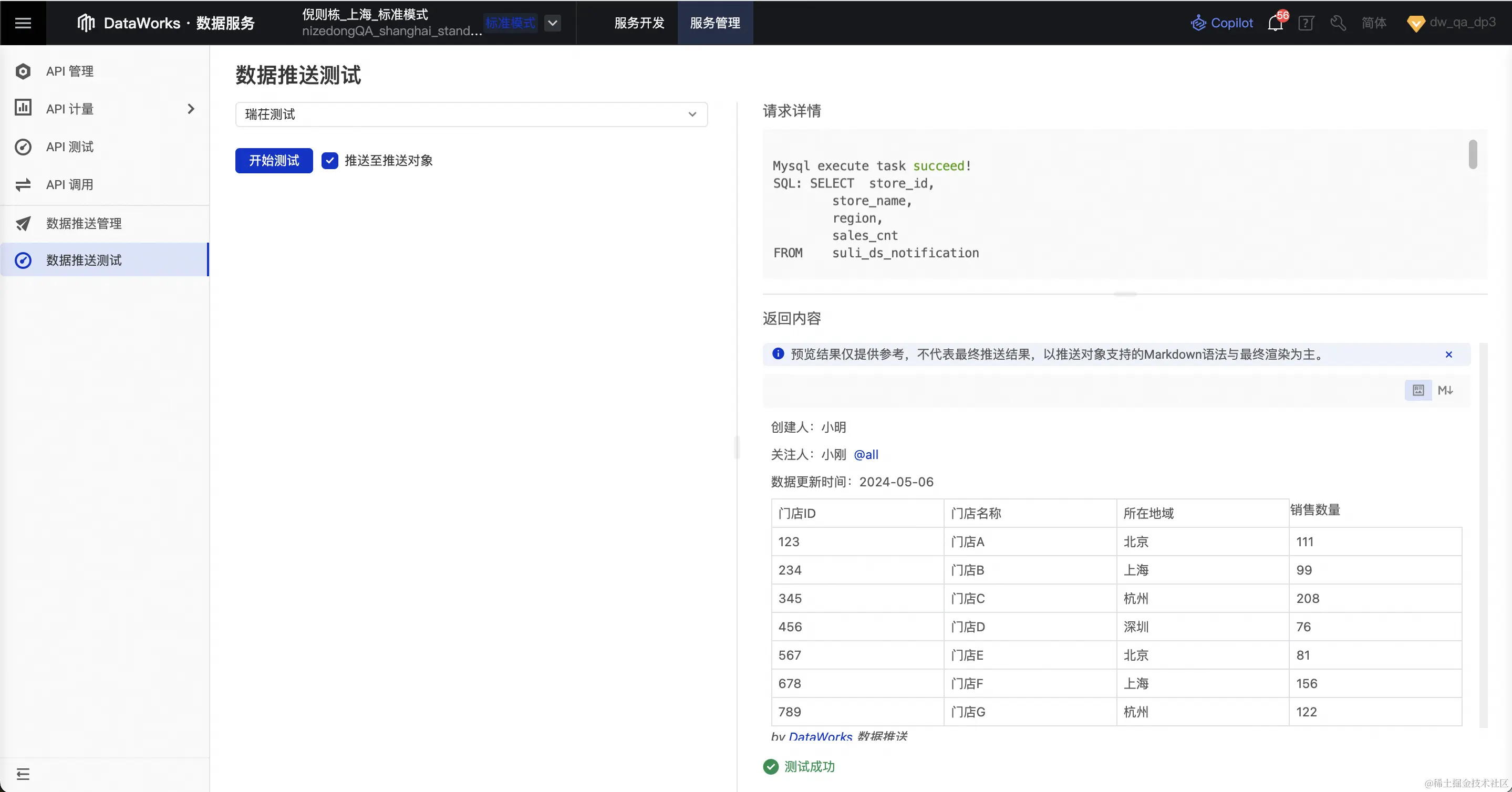Open the notifications bell icon

1275,24
